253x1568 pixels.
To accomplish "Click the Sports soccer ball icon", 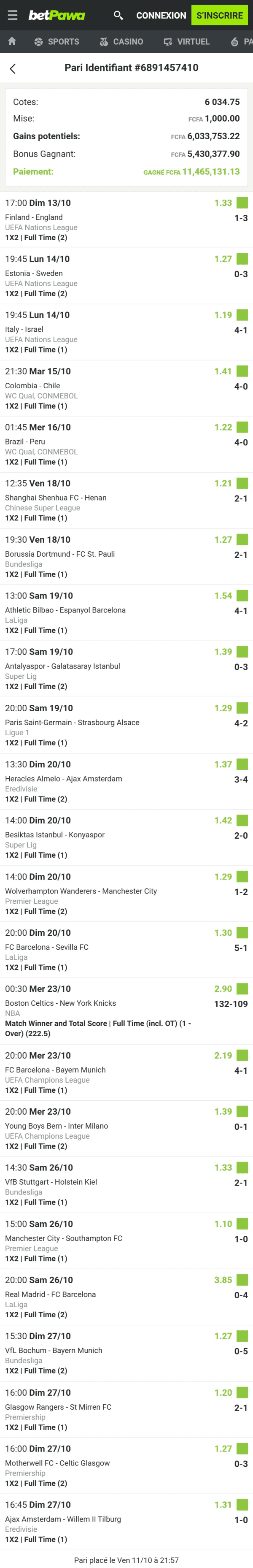I will 38,41.
